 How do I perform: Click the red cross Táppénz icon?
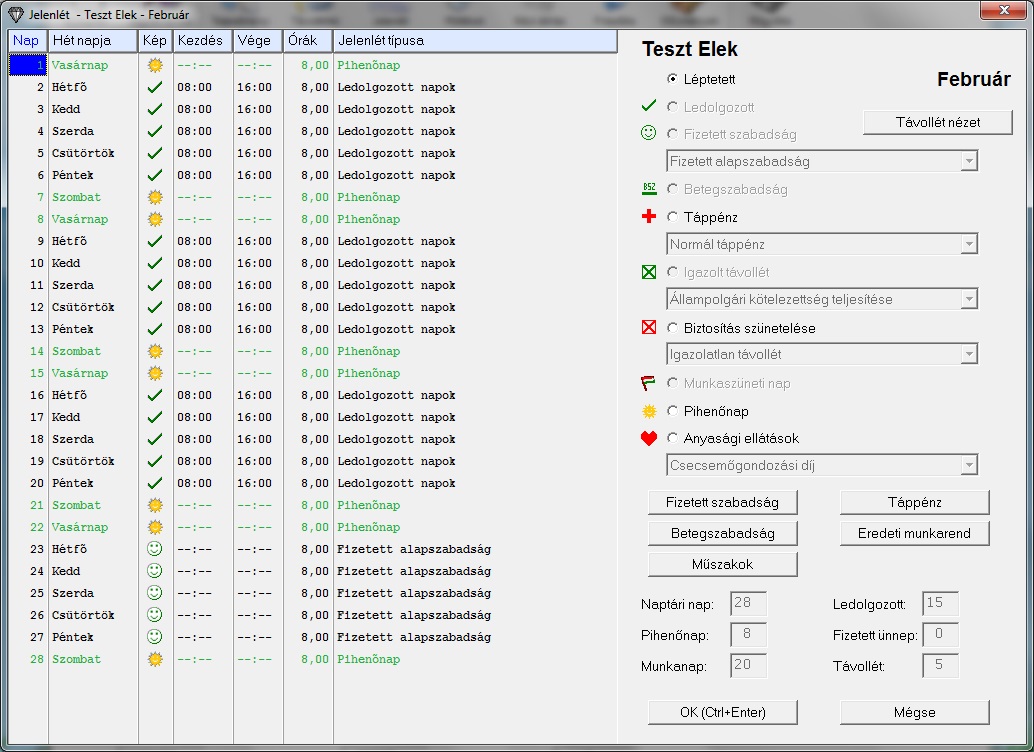click(x=649, y=217)
